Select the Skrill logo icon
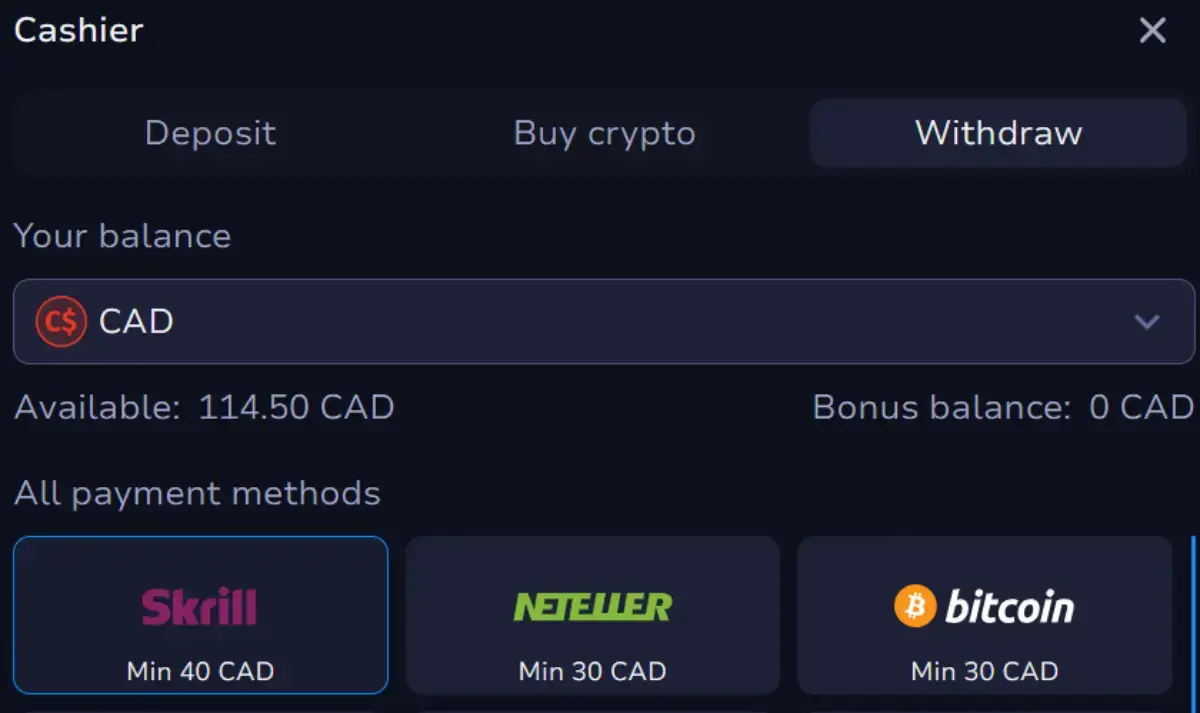 pyautogui.click(x=200, y=603)
